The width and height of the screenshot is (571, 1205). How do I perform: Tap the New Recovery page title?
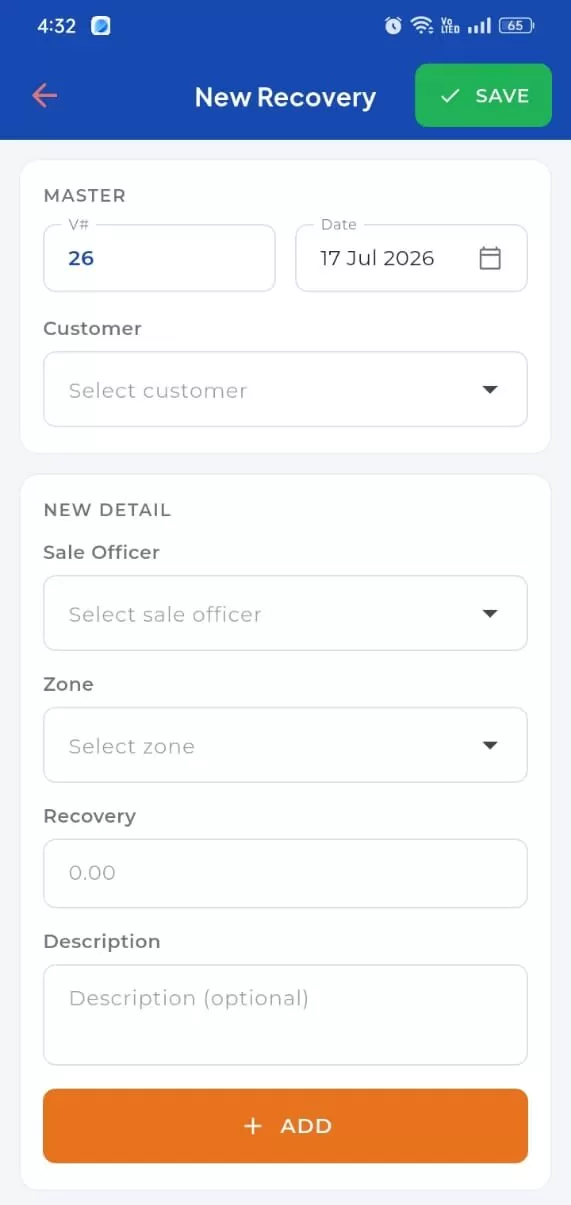(285, 97)
